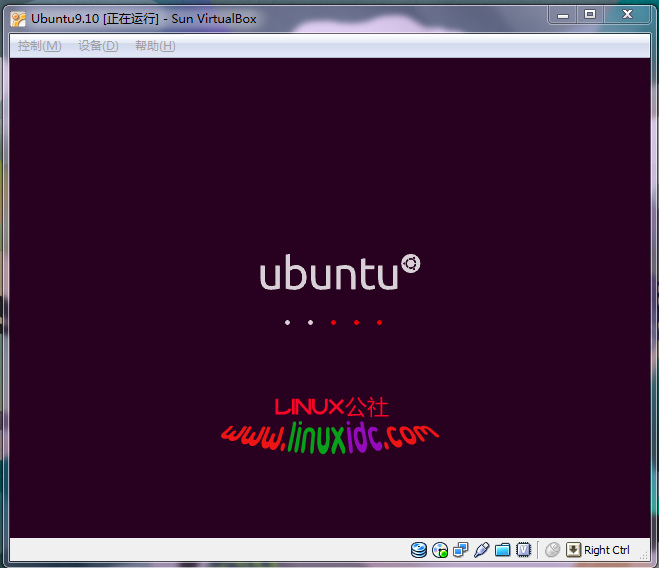The width and height of the screenshot is (659, 568).
Task: Click the Right Ctrl host key label
Action: tap(606, 550)
